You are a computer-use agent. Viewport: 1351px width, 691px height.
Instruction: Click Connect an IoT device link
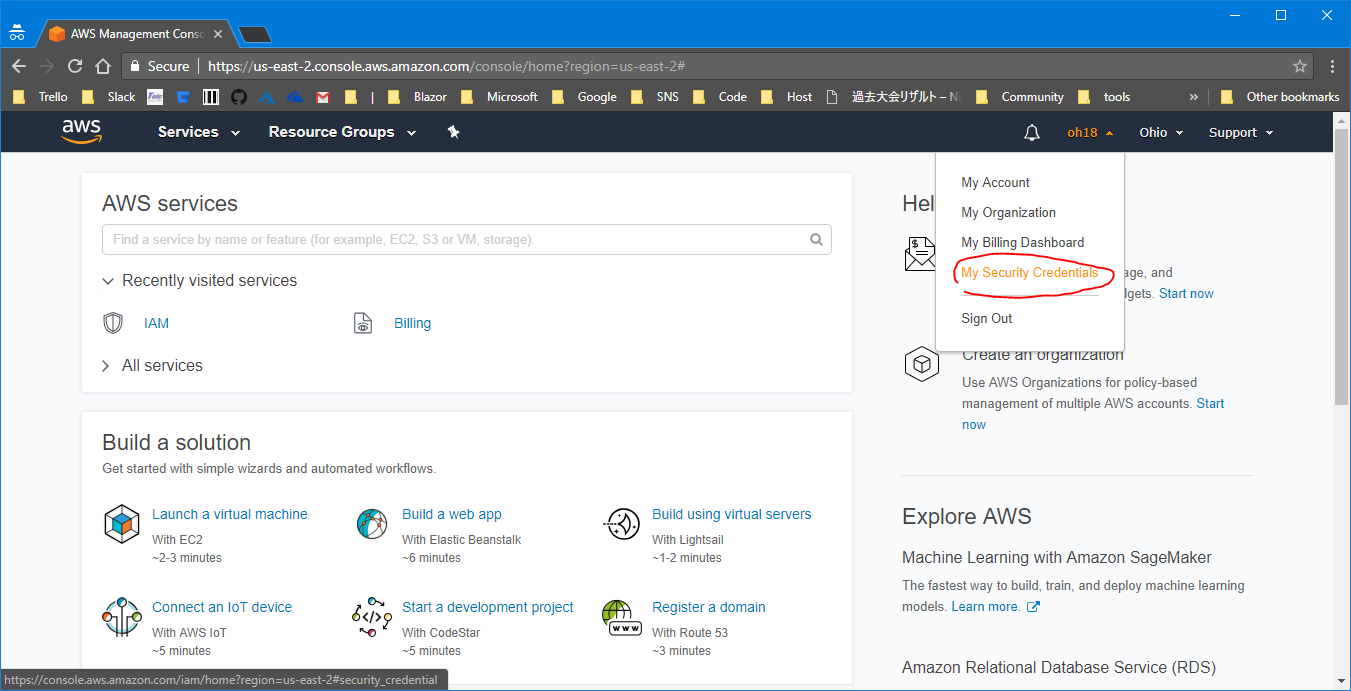(222, 607)
